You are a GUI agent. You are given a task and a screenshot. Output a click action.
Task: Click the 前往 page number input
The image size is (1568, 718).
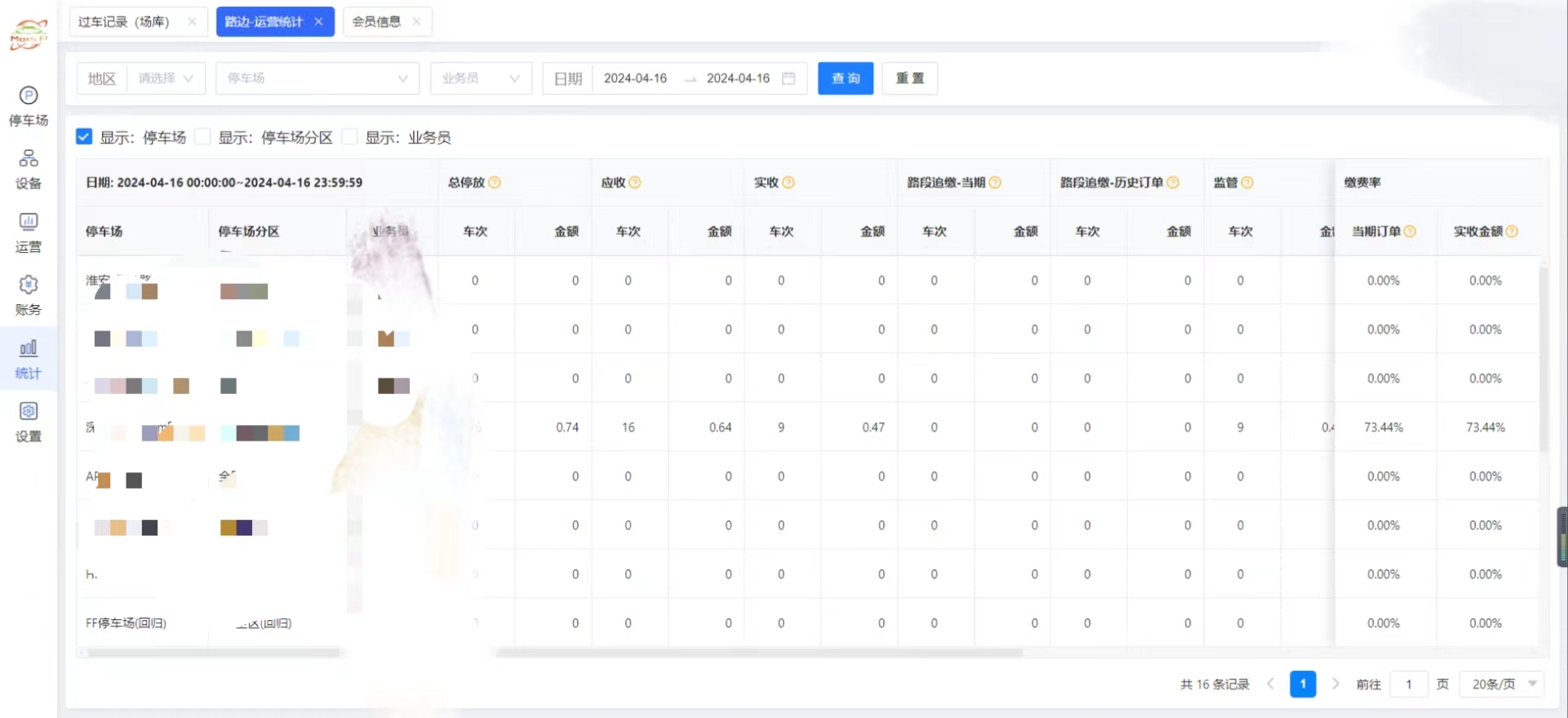tap(1408, 684)
